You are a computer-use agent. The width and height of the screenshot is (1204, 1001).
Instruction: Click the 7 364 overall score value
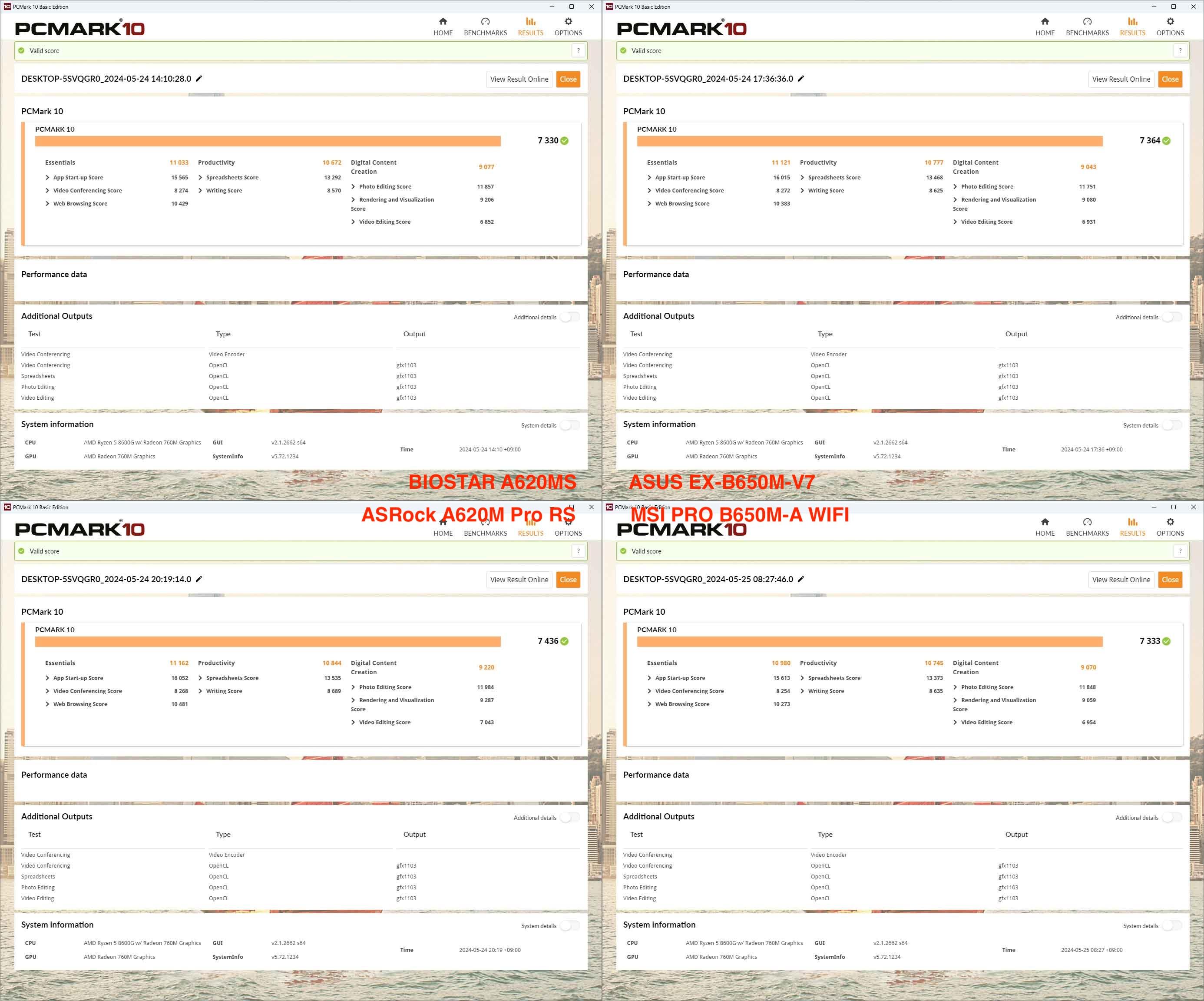click(1150, 140)
